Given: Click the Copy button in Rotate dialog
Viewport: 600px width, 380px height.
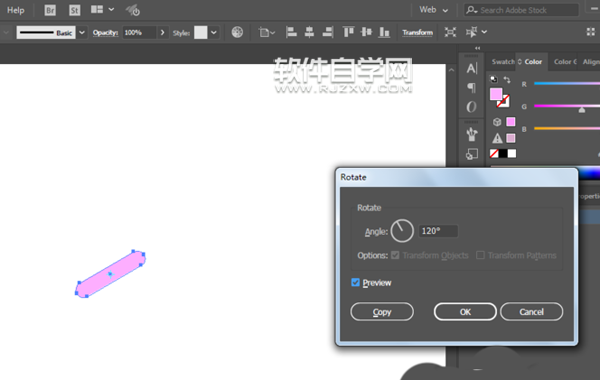Looking at the screenshot, I should point(382,312).
